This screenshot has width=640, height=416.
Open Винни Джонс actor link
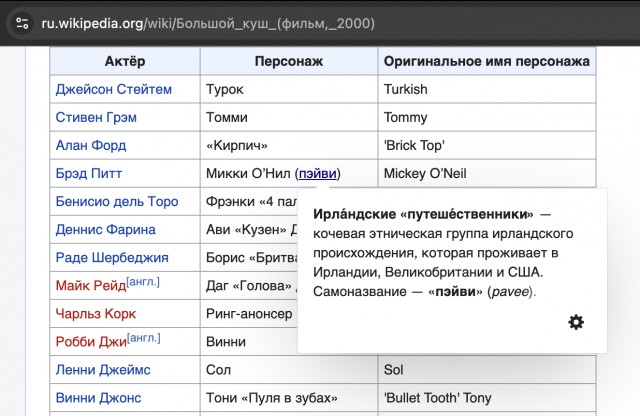click(x=98, y=398)
